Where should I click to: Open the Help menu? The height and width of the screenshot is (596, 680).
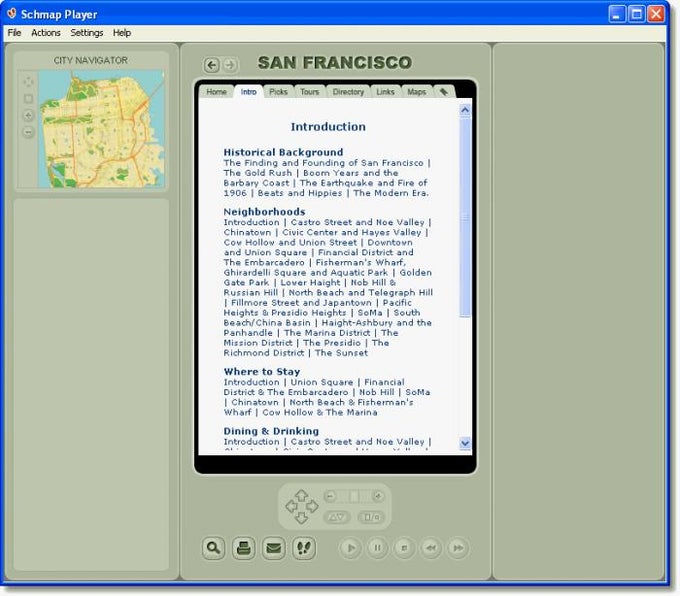point(122,33)
